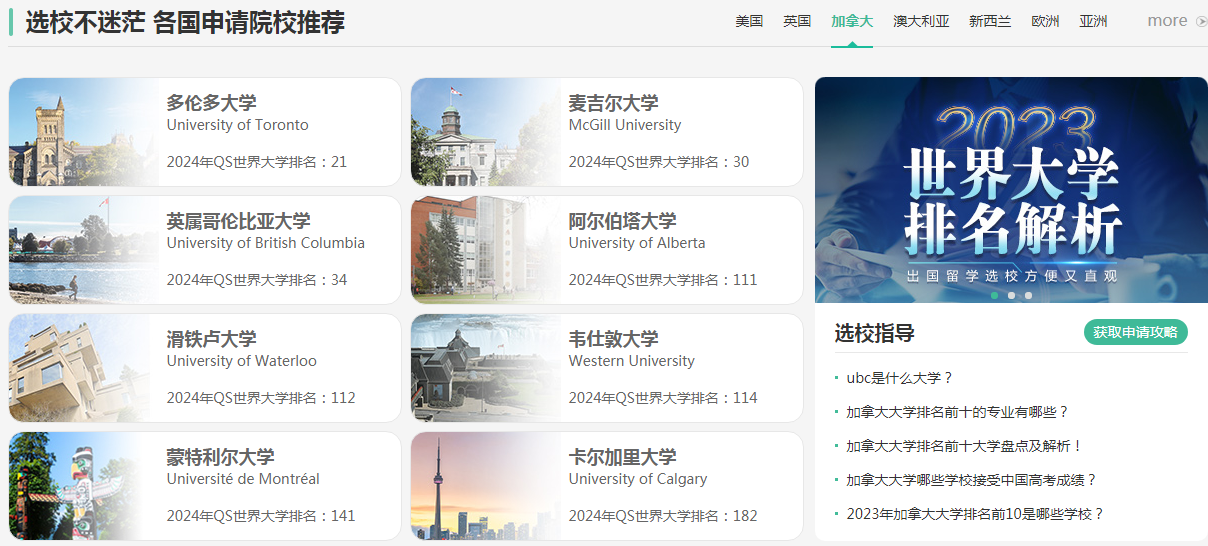This screenshot has width=1208, height=546.
Task: Click the text University of Waterloo
Action: point(241,361)
